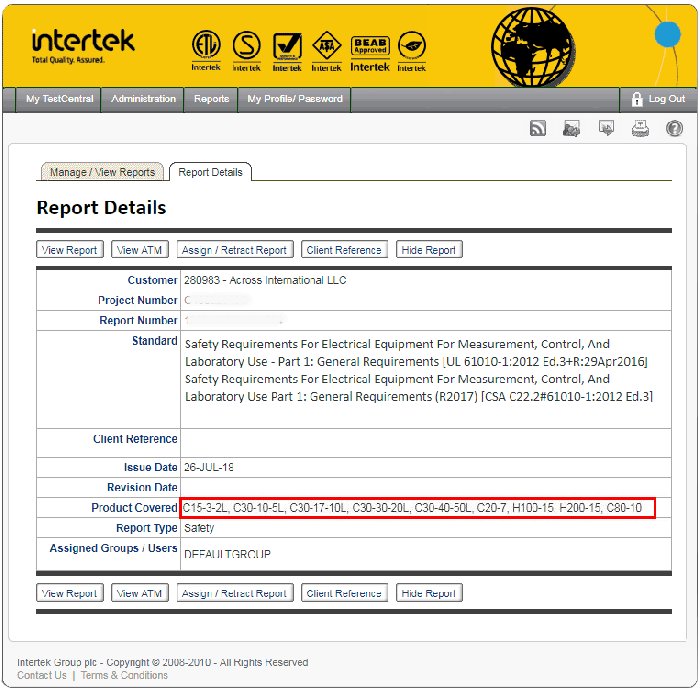Viewport: 700px width, 693px height.
Task: Open the Terms & Conditions link
Action: click(124, 676)
